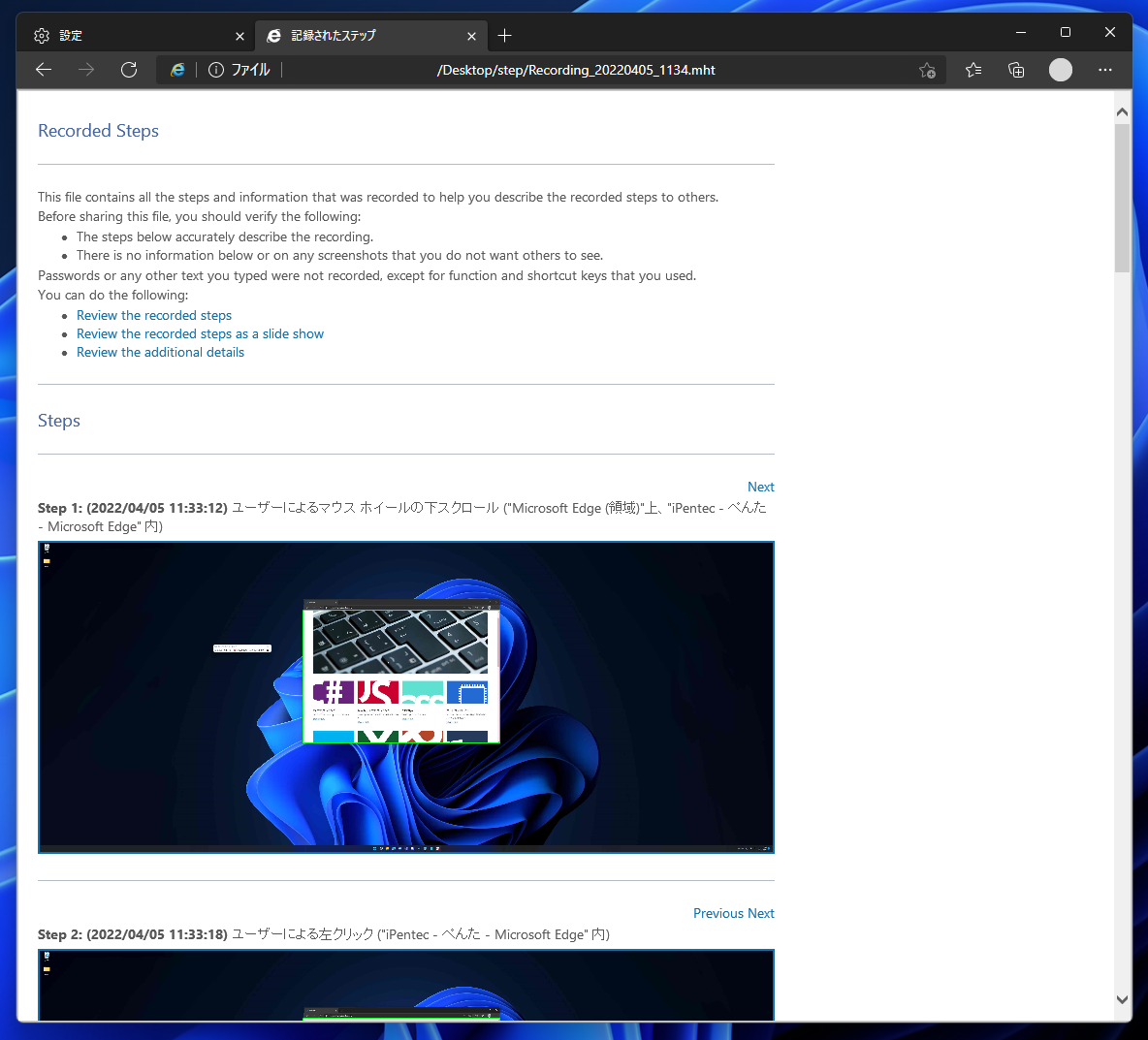This screenshot has width=1148, height=1040.
Task: Click the Internet Explorer mode icon
Action: (177, 70)
